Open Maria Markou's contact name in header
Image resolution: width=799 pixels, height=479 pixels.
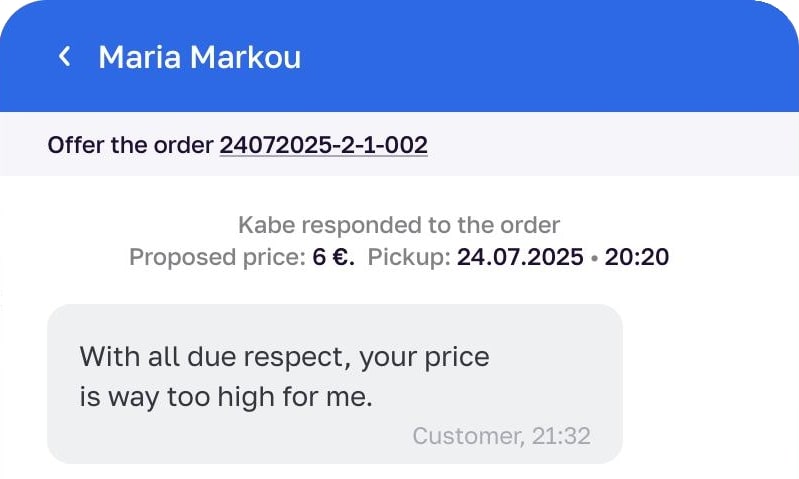(x=199, y=57)
